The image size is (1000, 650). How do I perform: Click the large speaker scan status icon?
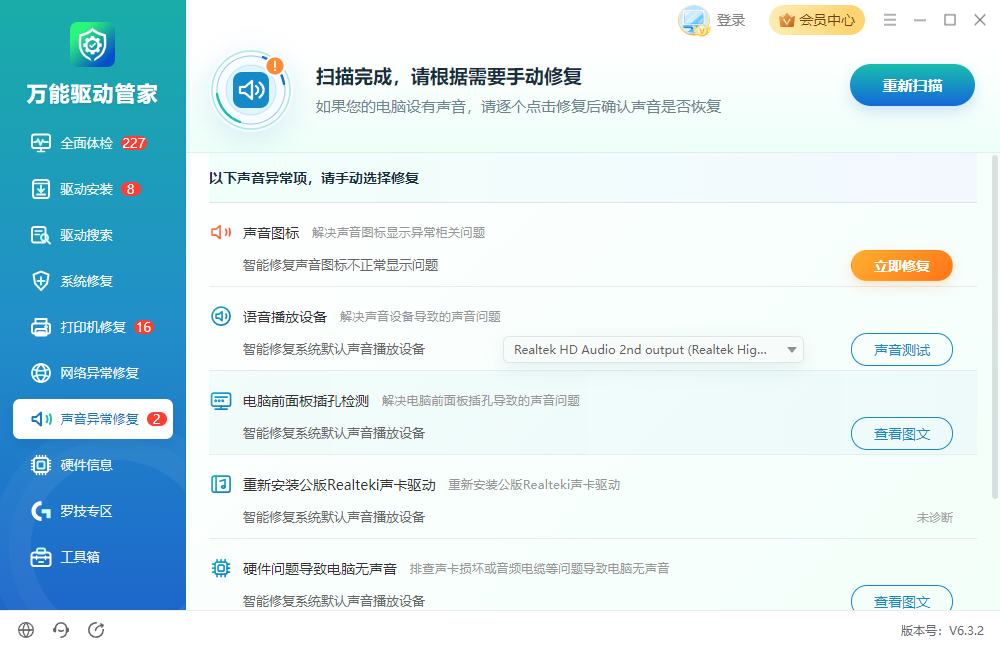point(251,91)
